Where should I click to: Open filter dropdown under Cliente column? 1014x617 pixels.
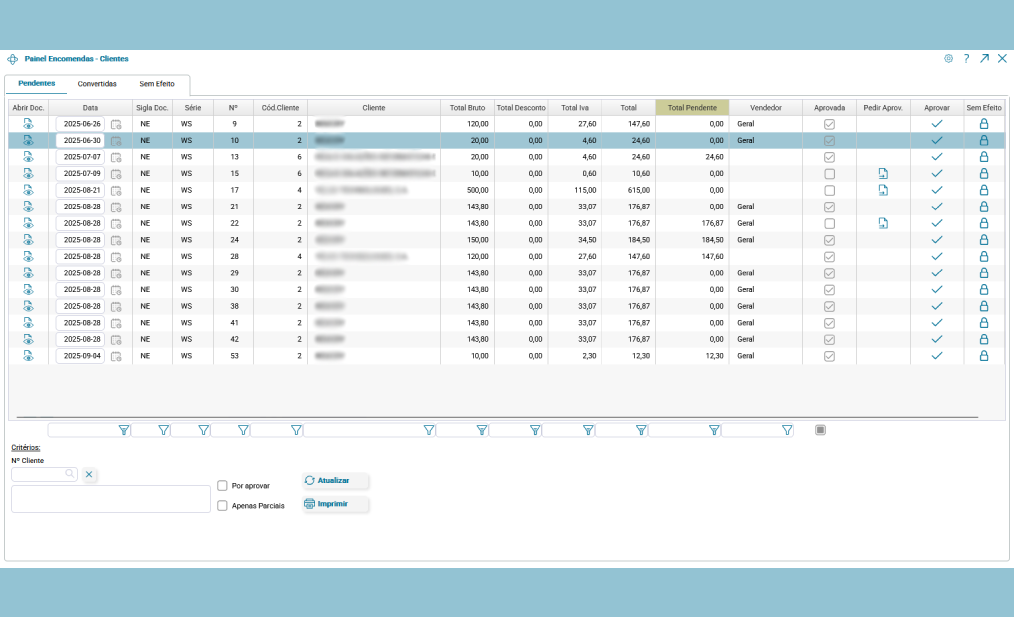[x=428, y=430]
